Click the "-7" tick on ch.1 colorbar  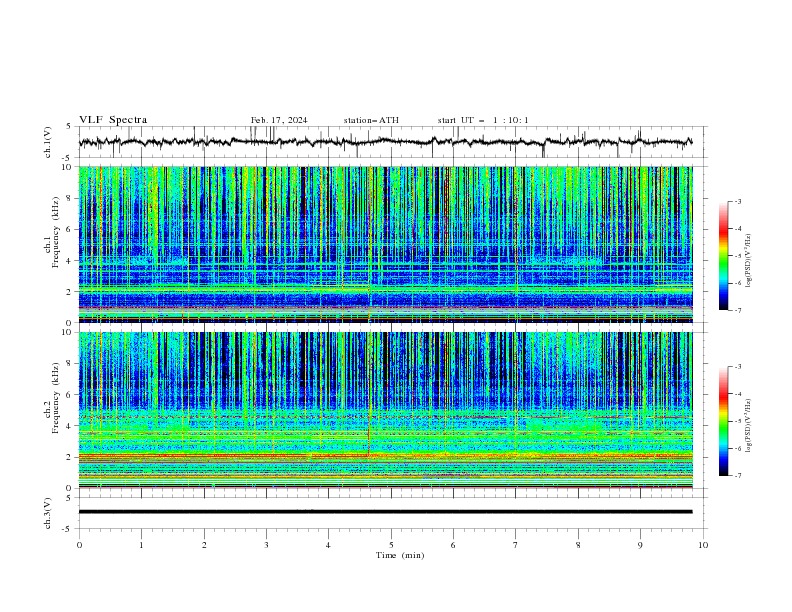738,310
